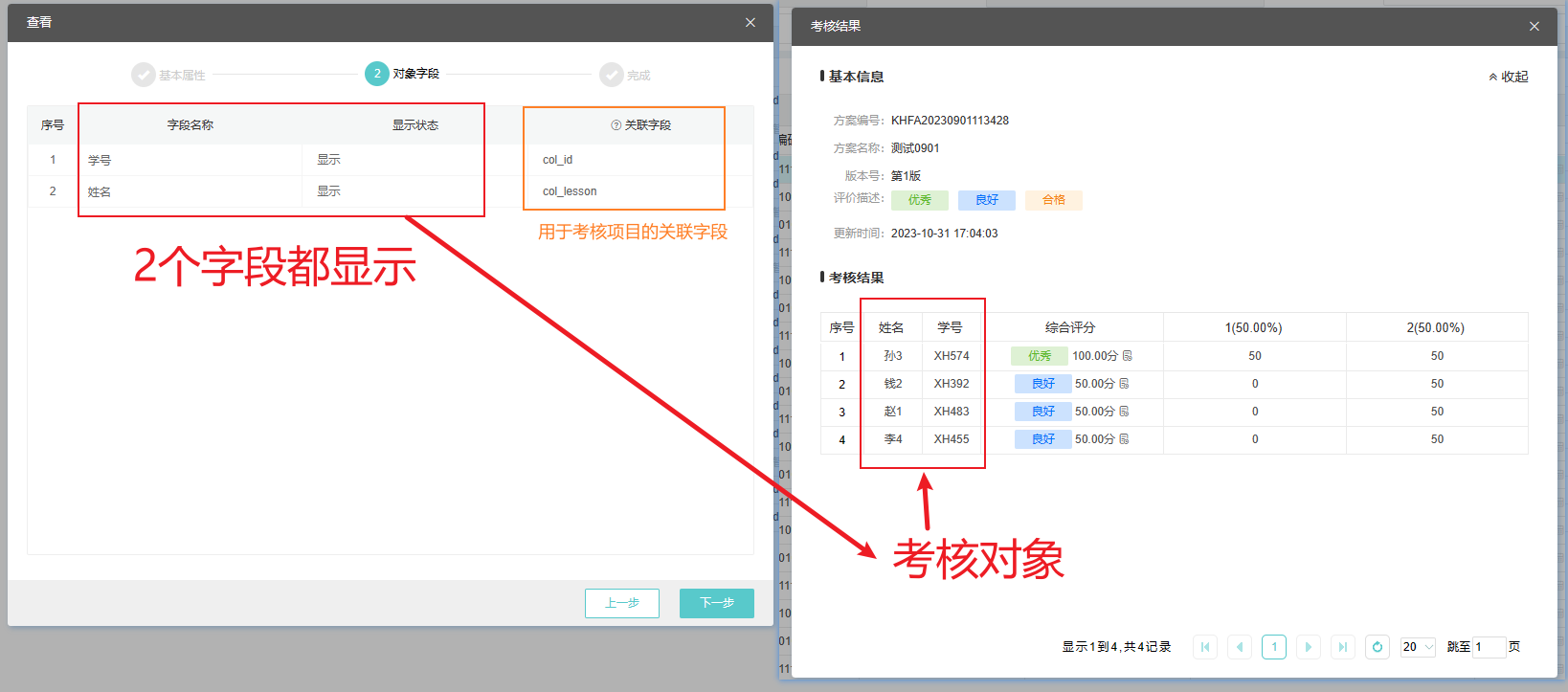Click the 优秀 tag in 孙3's row

1040,356
